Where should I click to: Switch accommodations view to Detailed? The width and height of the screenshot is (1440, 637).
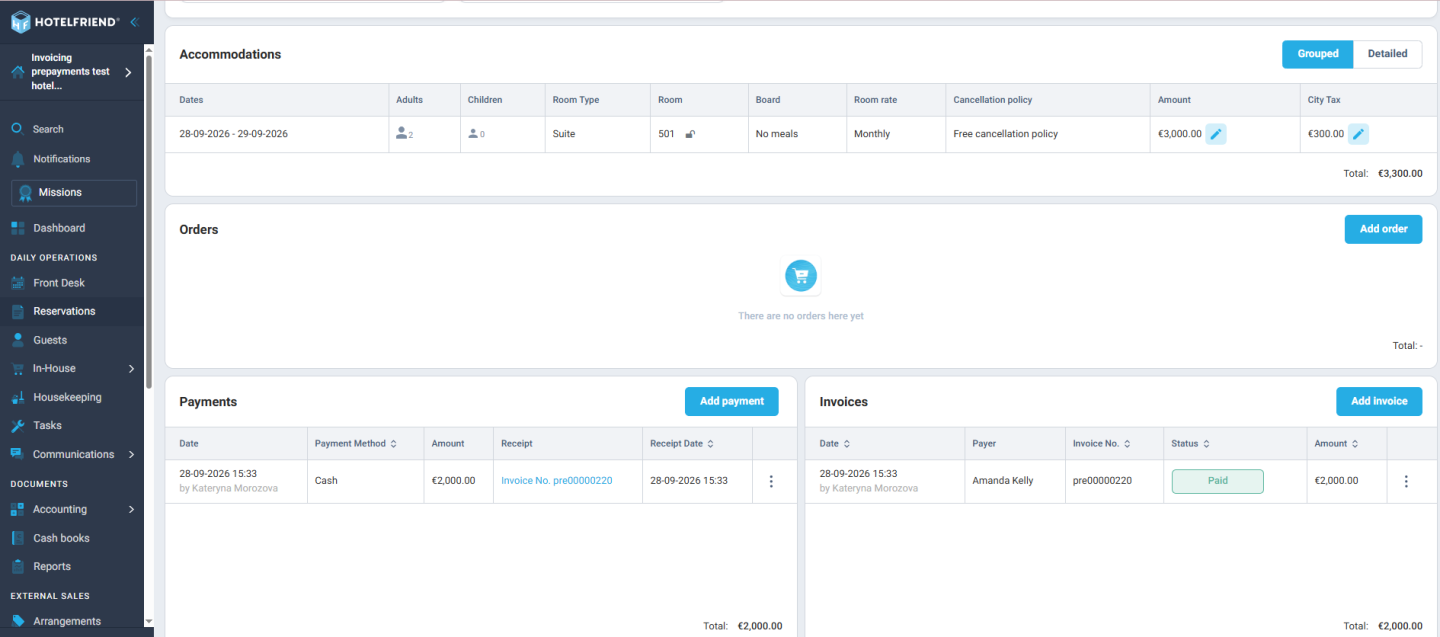coord(1387,54)
